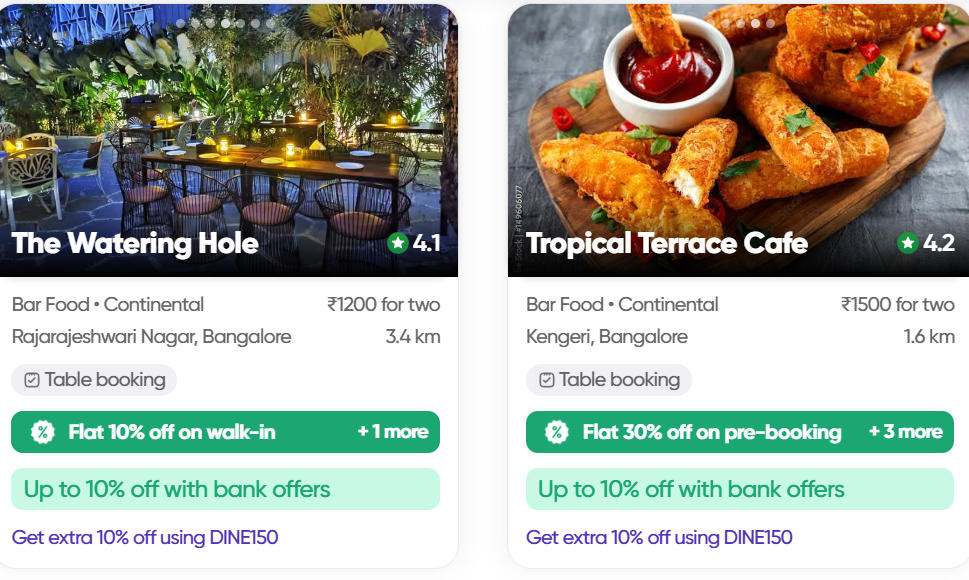
Task: Click 'Flat 30% off on pre-booking' offer
Action: tap(712, 432)
